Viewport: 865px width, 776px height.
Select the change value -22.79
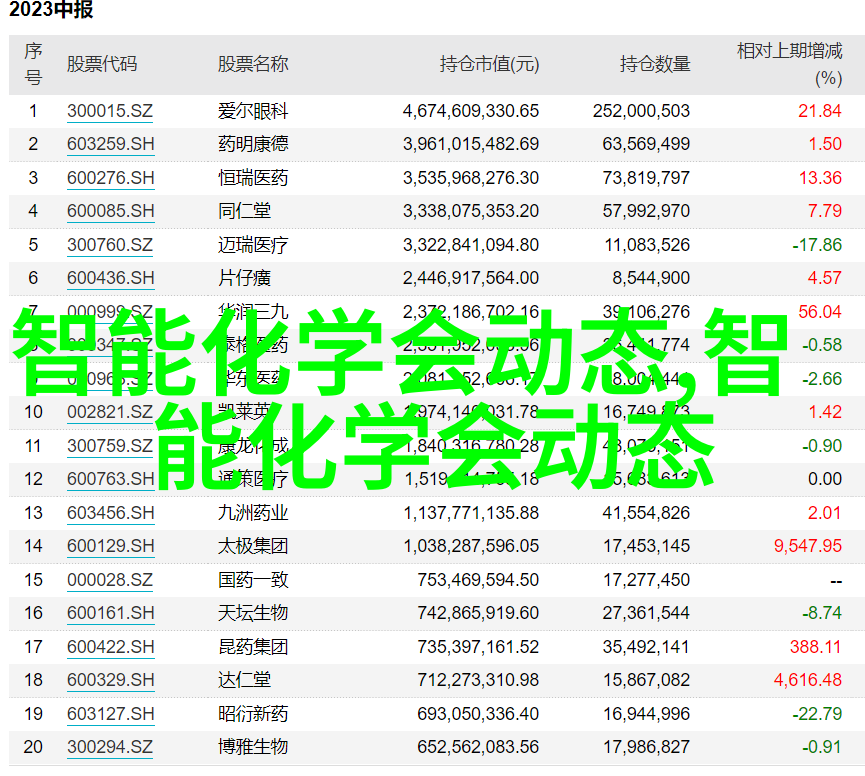pyautogui.click(x=817, y=714)
